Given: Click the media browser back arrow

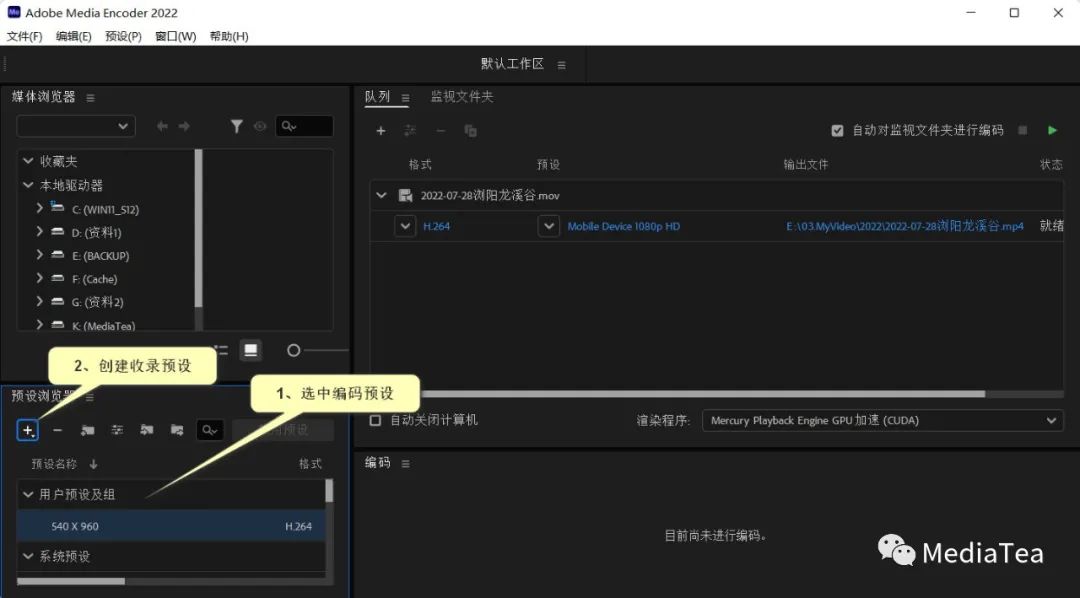Looking at the screenshot, I should [x=163, y=126].
